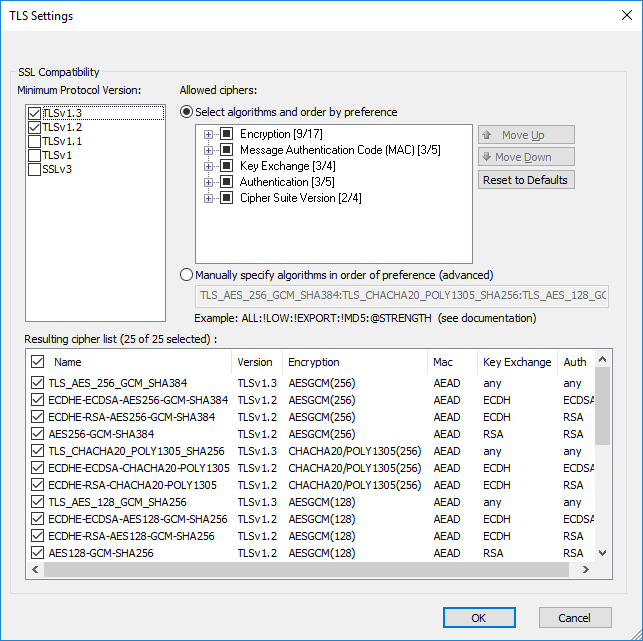Screen dimensions: 643x641
Task: Select manually specify algorithms radio option
Action: tap(186, 275)
